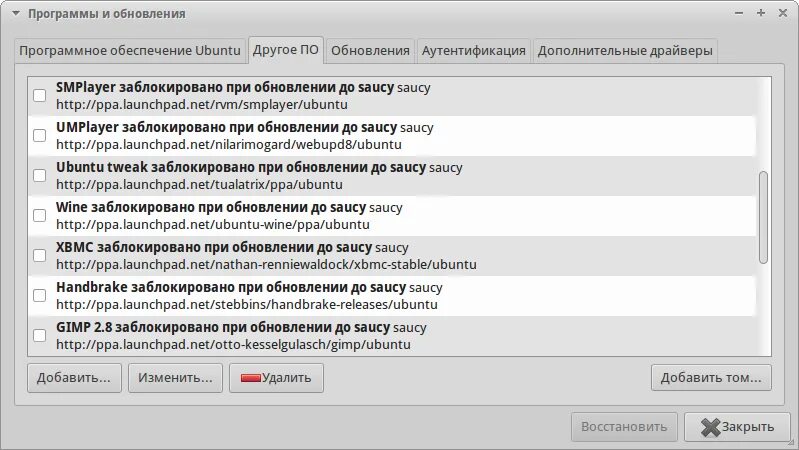
Task: Select the Дополнительные драйверы tab
Action: click(x=625, y=50)
